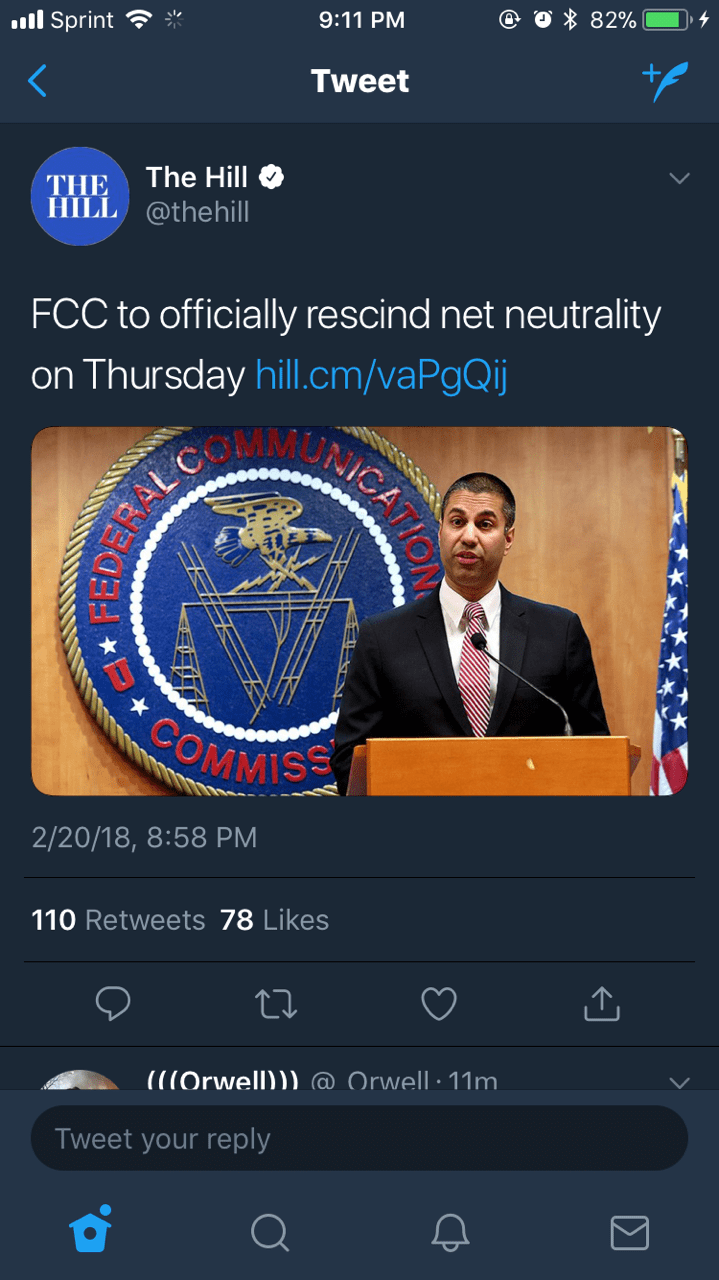The height and width of the screenshot is (1280, 719).
Task: Tap the @thehill handle
Action: tap(197, 212)
